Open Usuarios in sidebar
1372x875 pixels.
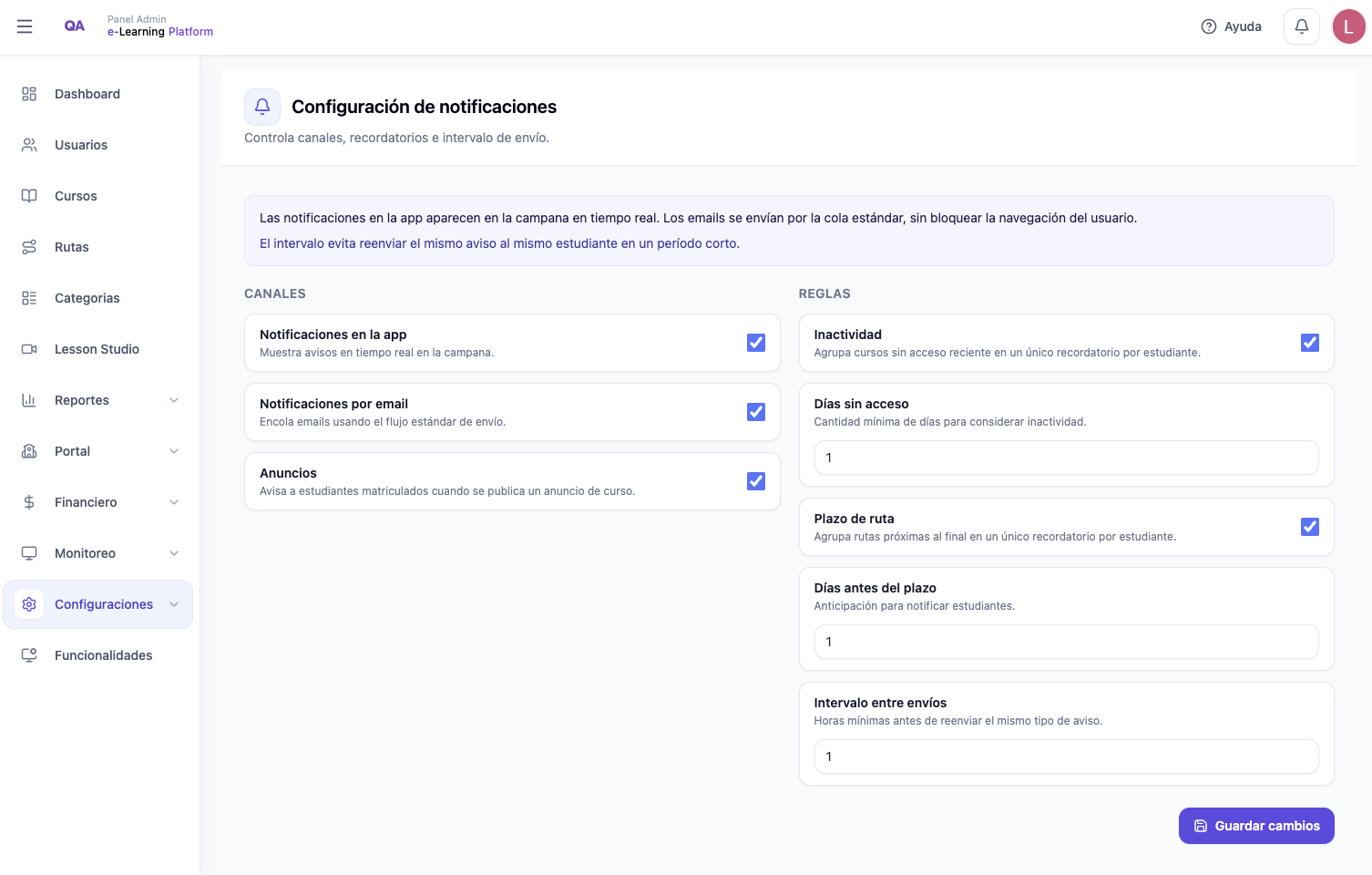(98, 145)
